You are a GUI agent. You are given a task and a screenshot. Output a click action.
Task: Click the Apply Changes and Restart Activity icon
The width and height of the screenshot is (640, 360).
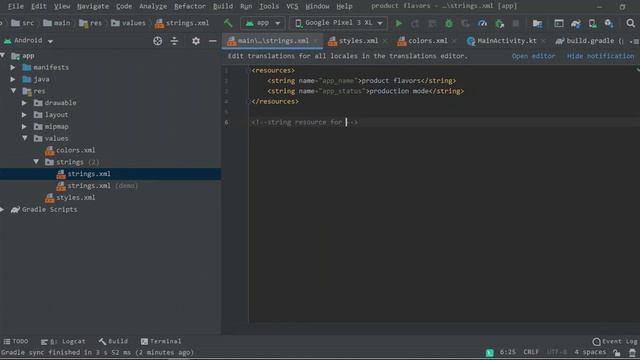click(415, 24)
